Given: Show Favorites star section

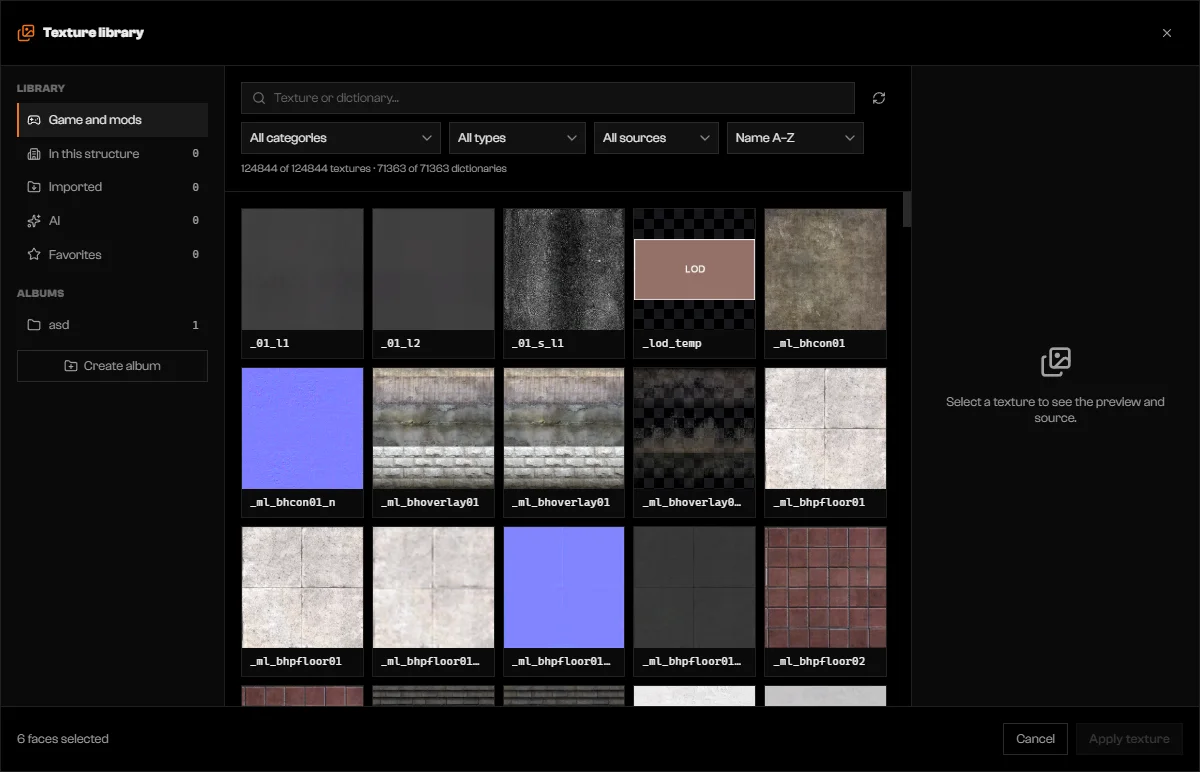Looking at the screenshot, I should (x=112, y=255).
